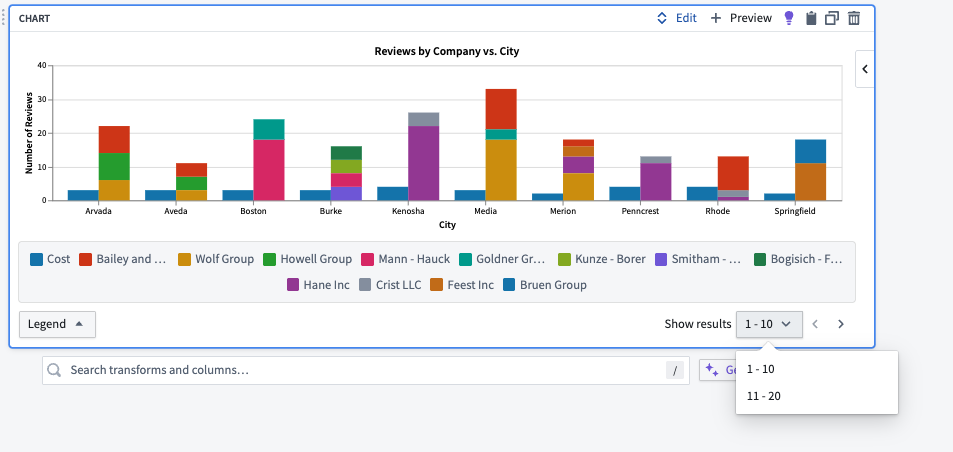The image size is (953, 452).
Task: Toggle the Bailey and legend entry
Action: tap(123, 259)
